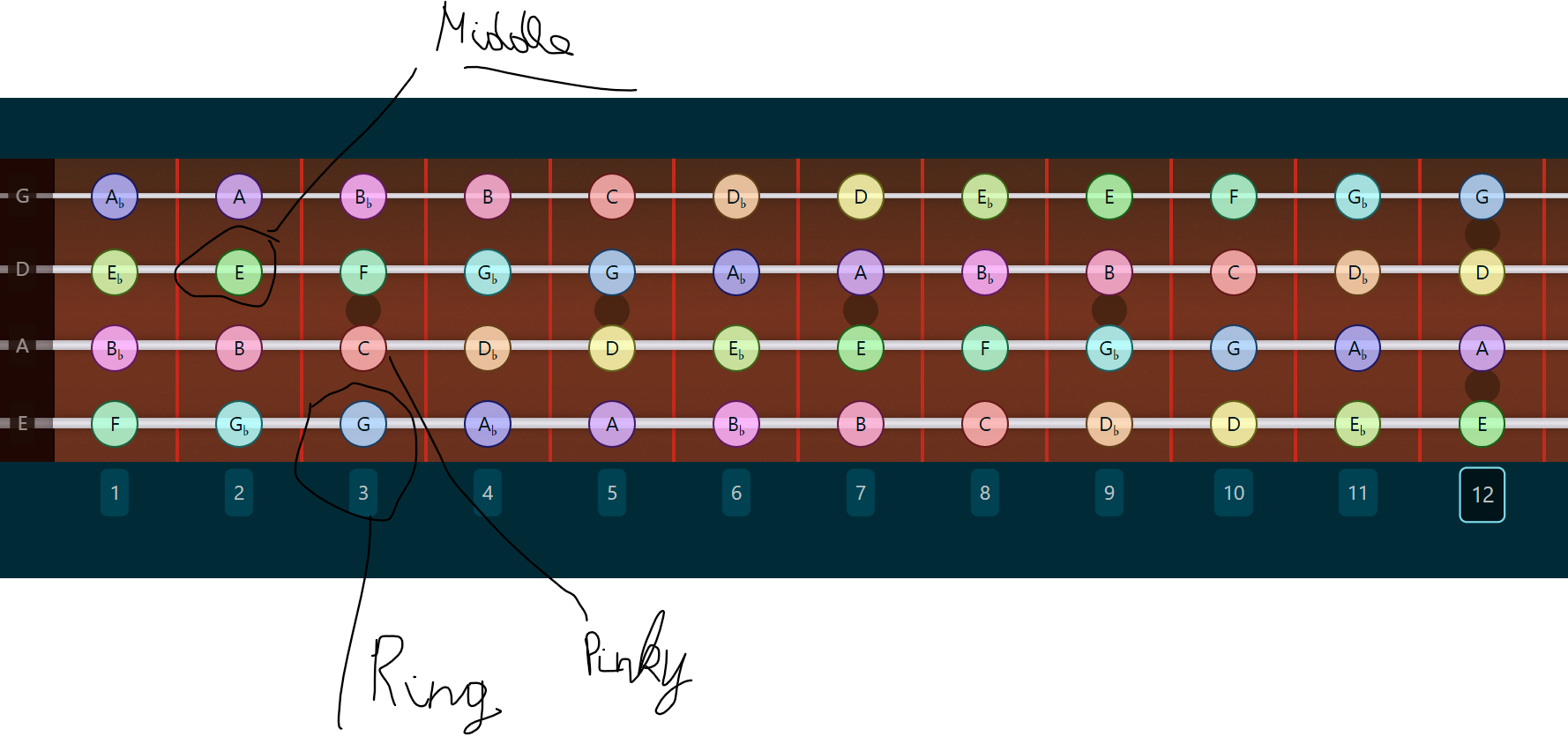This screenshot has height=736, width=1568.
Task: Click the B note on D string fret 9
Action: tap(1109, 272)
